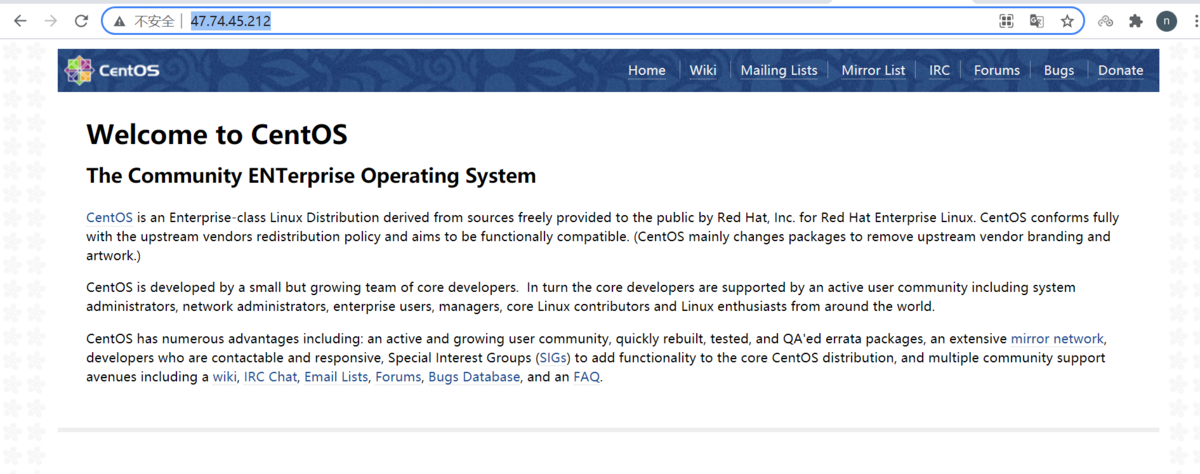Click the 'Welcome to CentOS' heading

pyautogui.click(x=217, y=134)
